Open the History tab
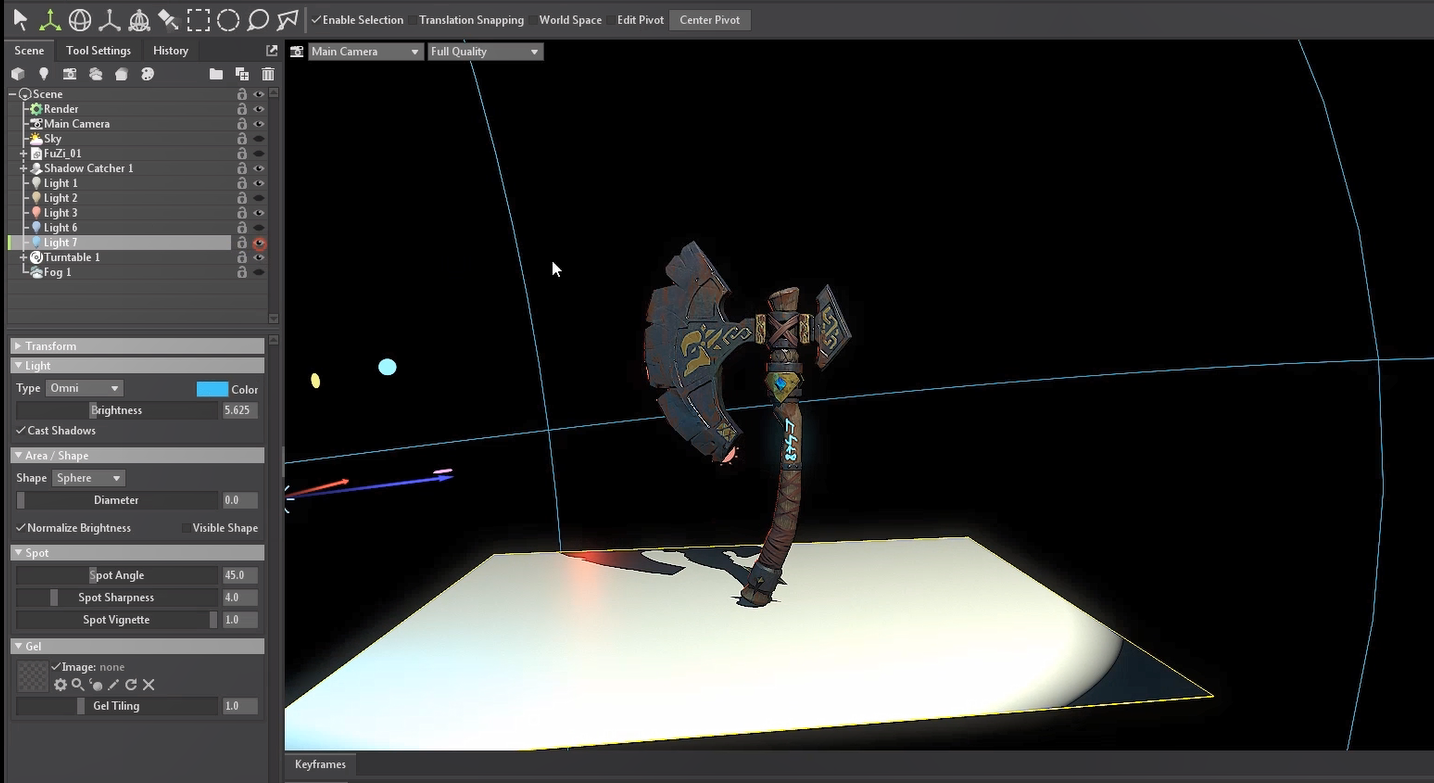1434x783 pixels. click(170, 51)
